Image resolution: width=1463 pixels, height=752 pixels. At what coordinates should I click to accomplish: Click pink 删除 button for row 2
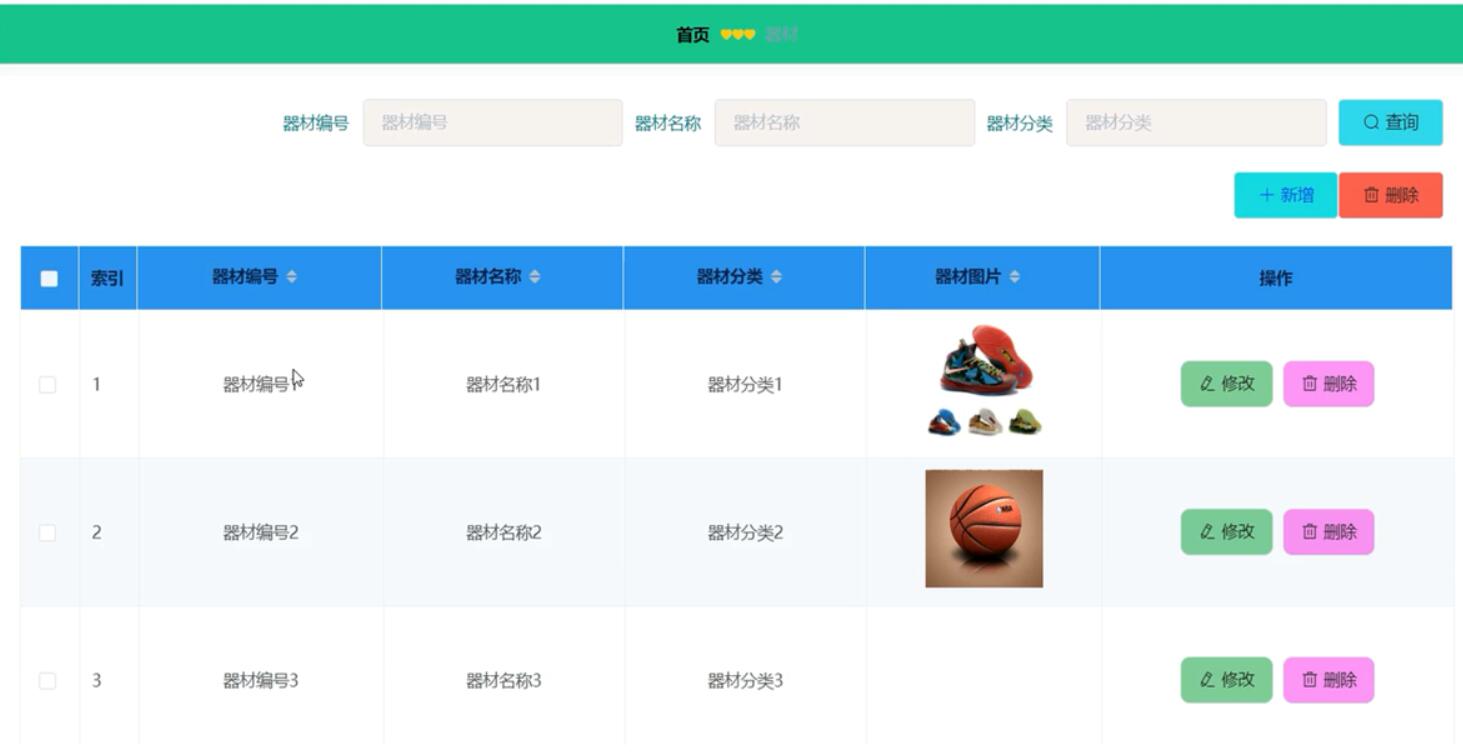1328,532
